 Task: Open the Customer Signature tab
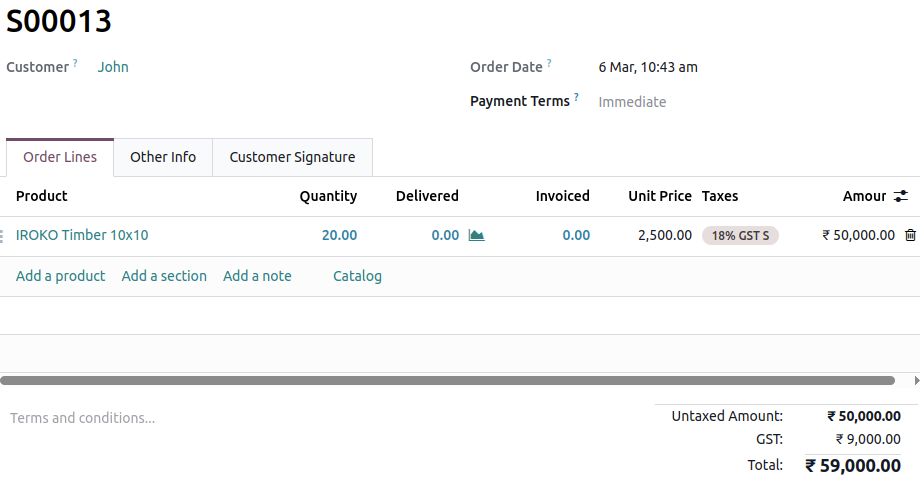pos(292,157)
